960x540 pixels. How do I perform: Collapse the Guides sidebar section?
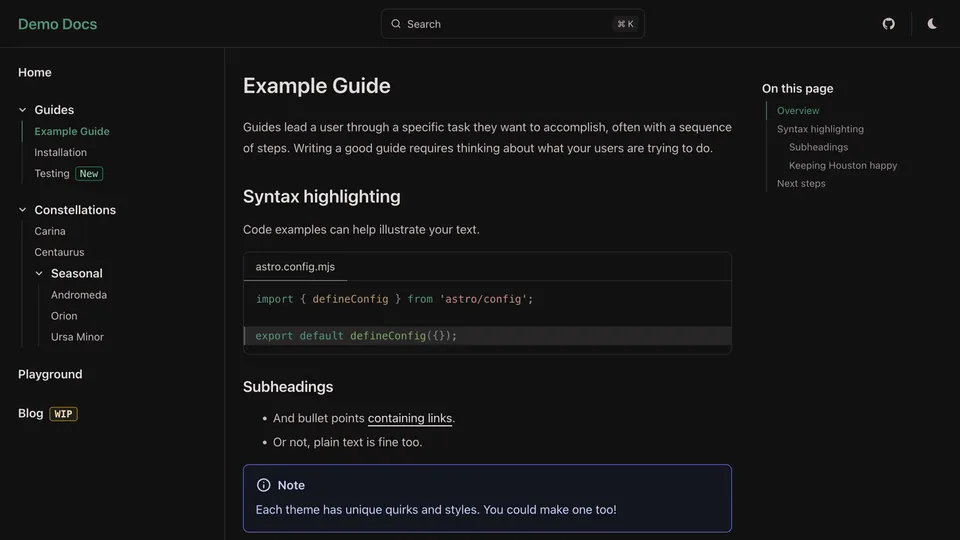pos(22,110)
